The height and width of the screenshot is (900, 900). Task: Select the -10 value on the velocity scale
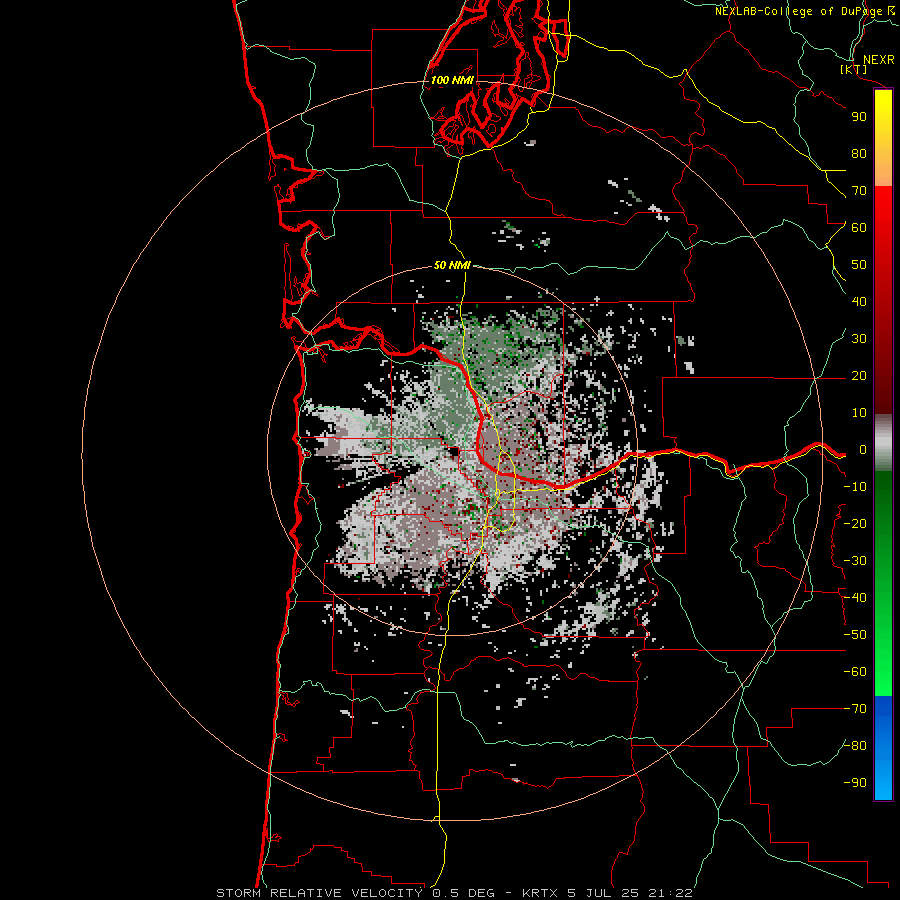tap(855, 487)
